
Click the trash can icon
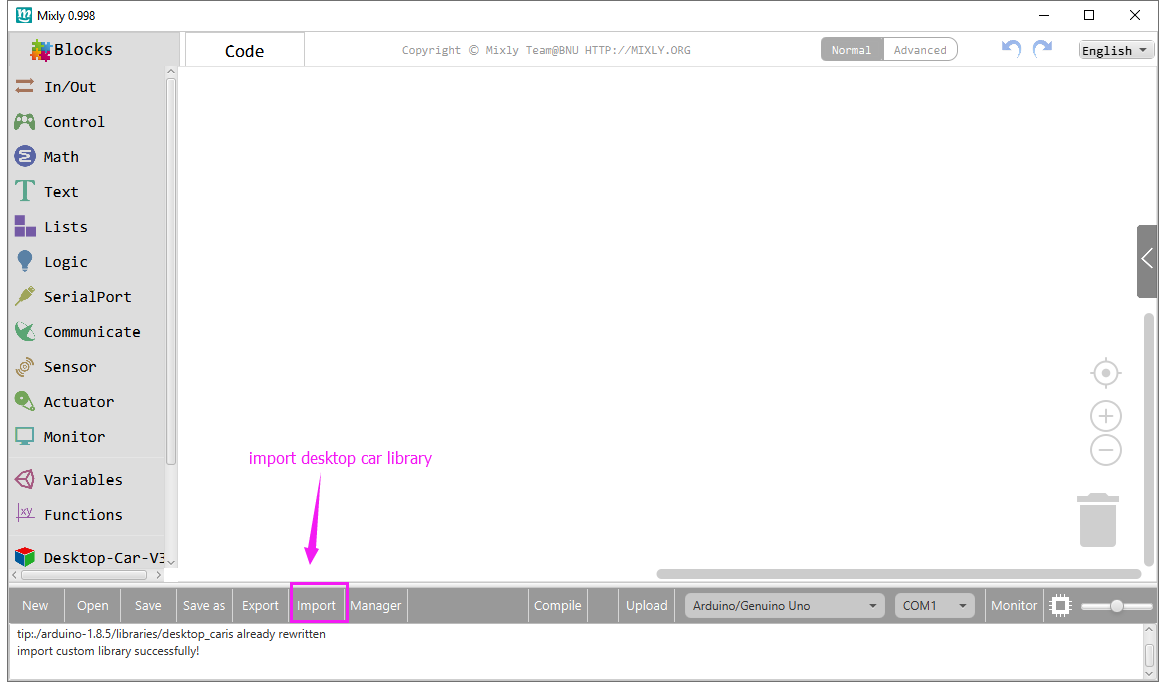pyautogui.click(x=1097, y=520)
